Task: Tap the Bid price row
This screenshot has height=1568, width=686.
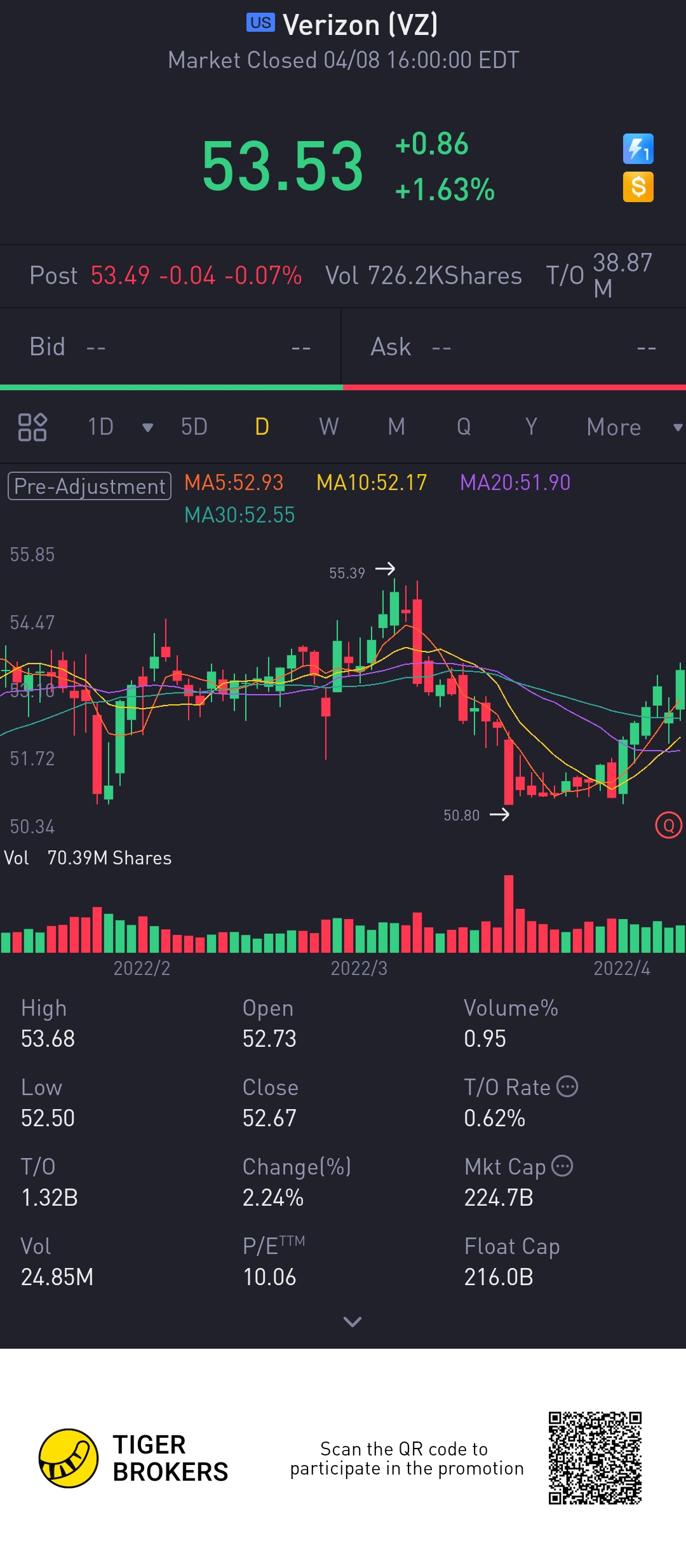Action: tap(170, 347)
